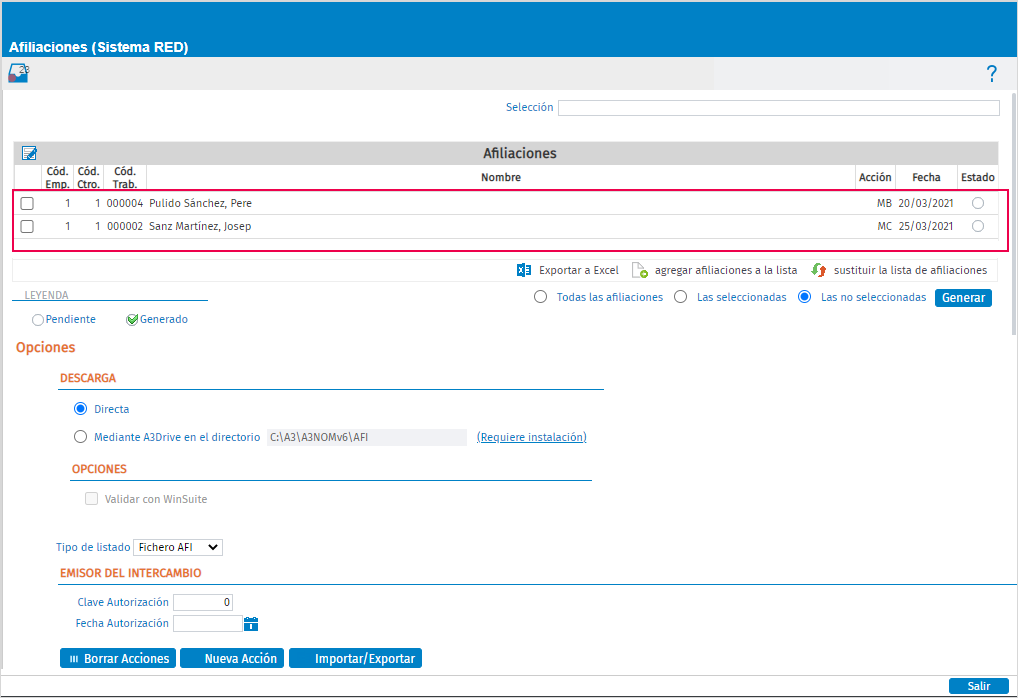This screenshot has height=698, width=1018.
Task: Click the Fecha column header
Action: (x=926, y=177)
